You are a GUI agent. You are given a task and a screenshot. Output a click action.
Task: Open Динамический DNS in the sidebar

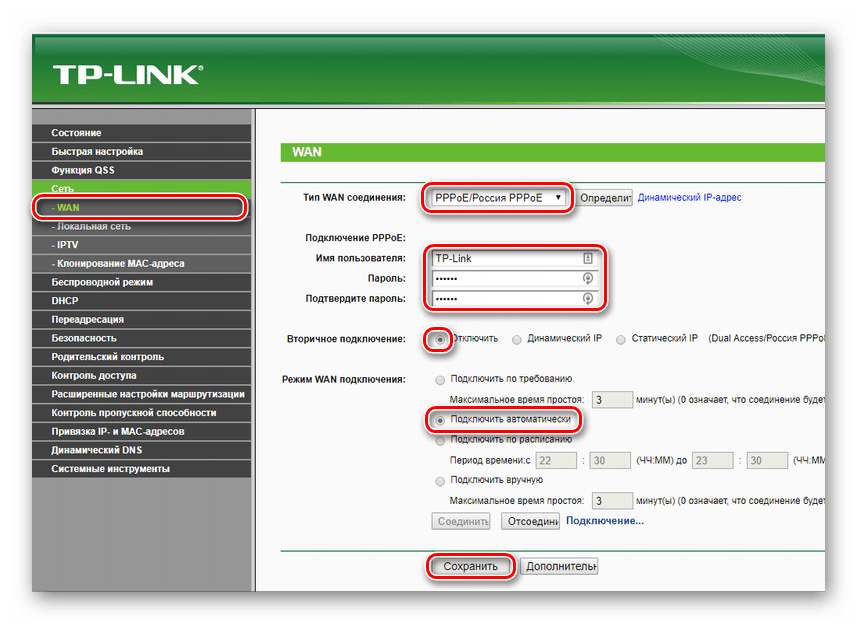click(142, 450)
